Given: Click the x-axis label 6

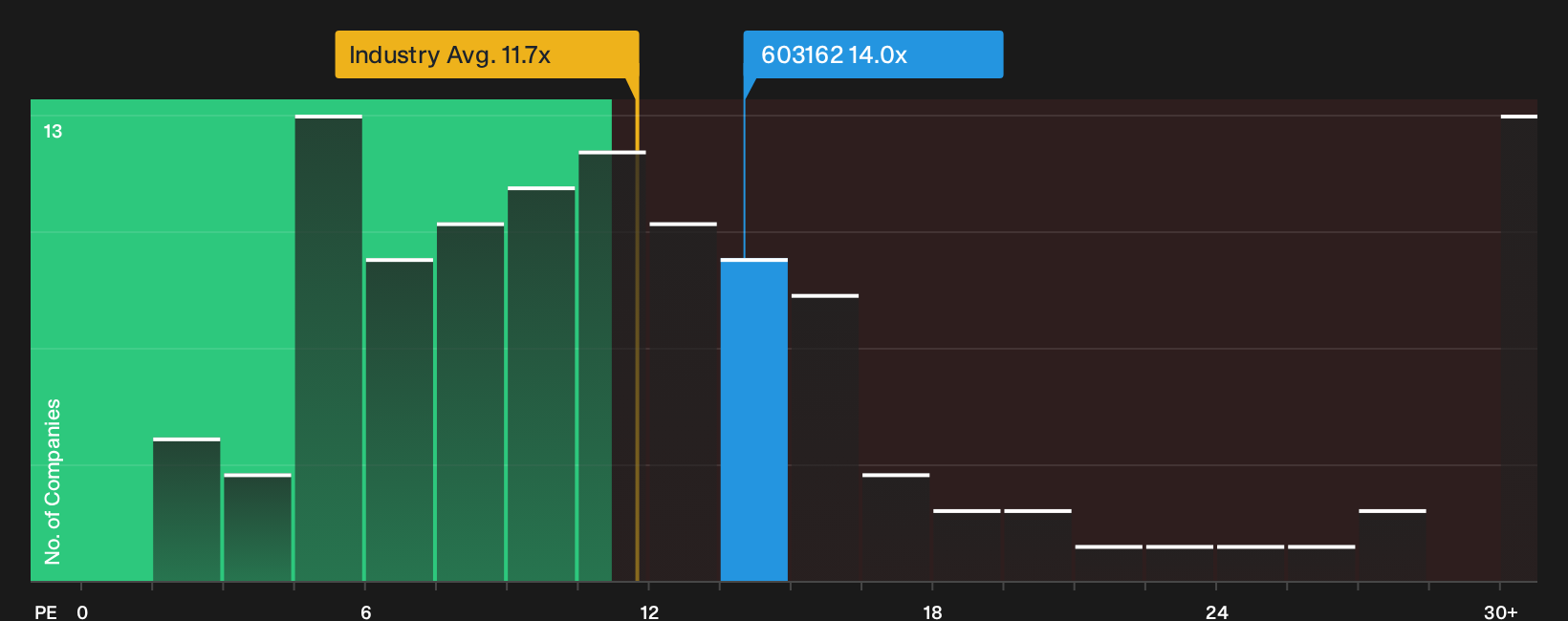Looking at the screenshot, I should click(365, 611).
